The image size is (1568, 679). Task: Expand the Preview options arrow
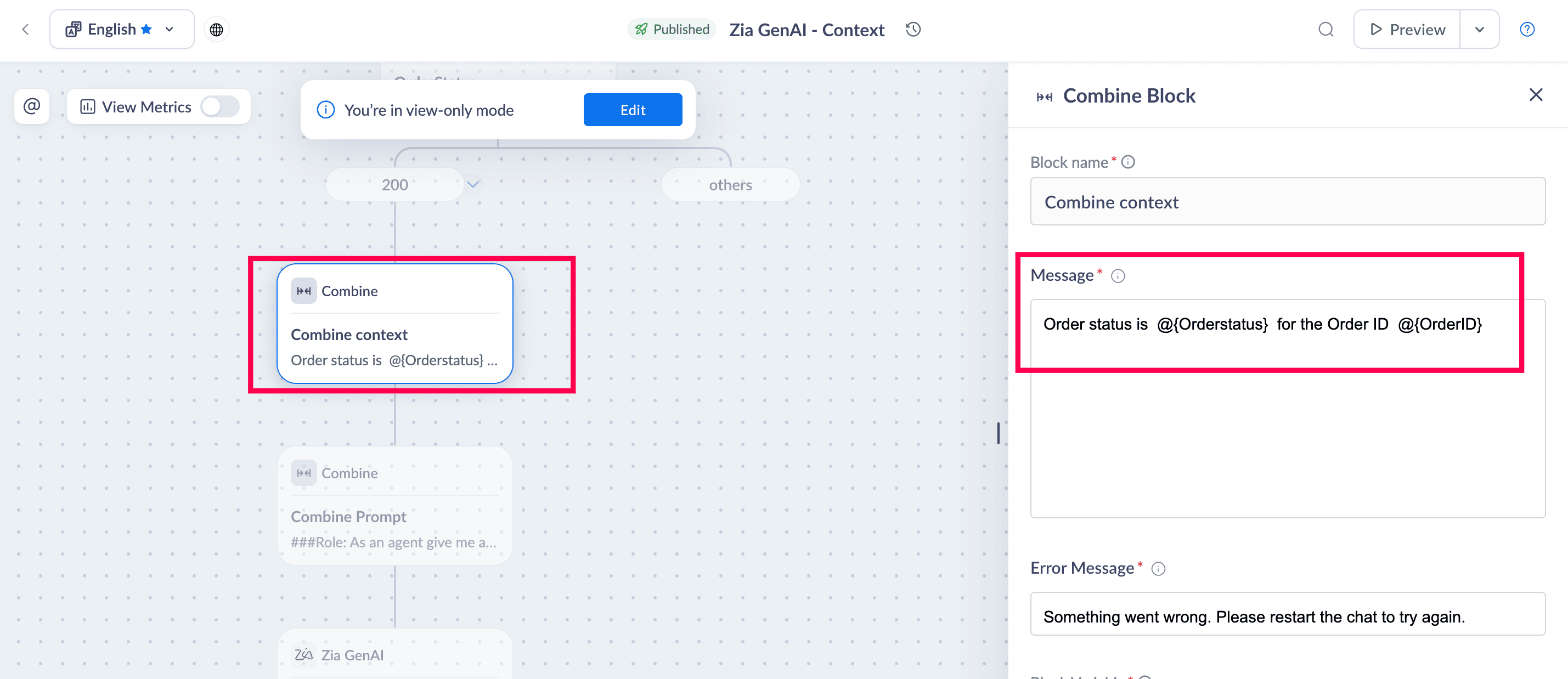click(x=1479, y=29)
